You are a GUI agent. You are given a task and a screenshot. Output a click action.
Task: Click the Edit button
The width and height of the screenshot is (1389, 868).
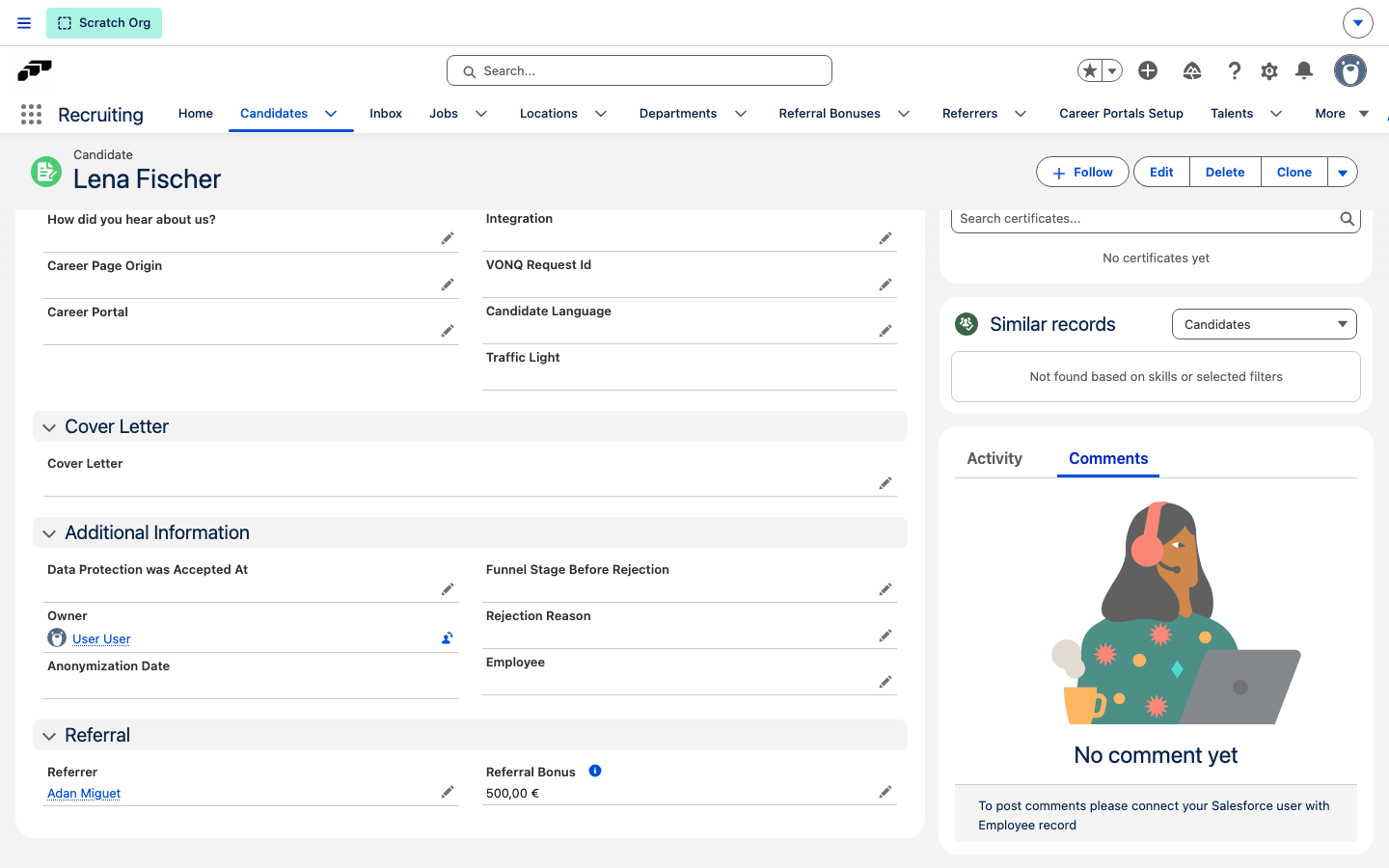point(1161,173)
